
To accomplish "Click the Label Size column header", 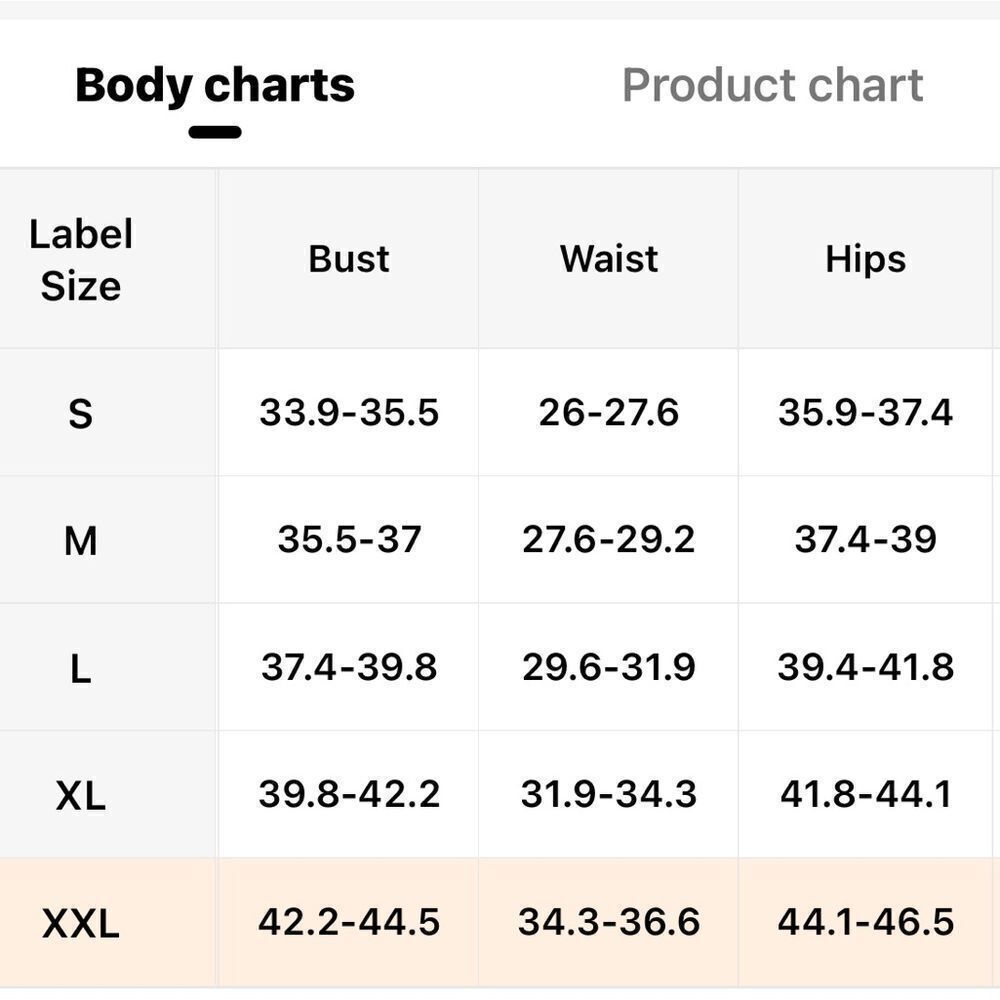I will 80,260.
